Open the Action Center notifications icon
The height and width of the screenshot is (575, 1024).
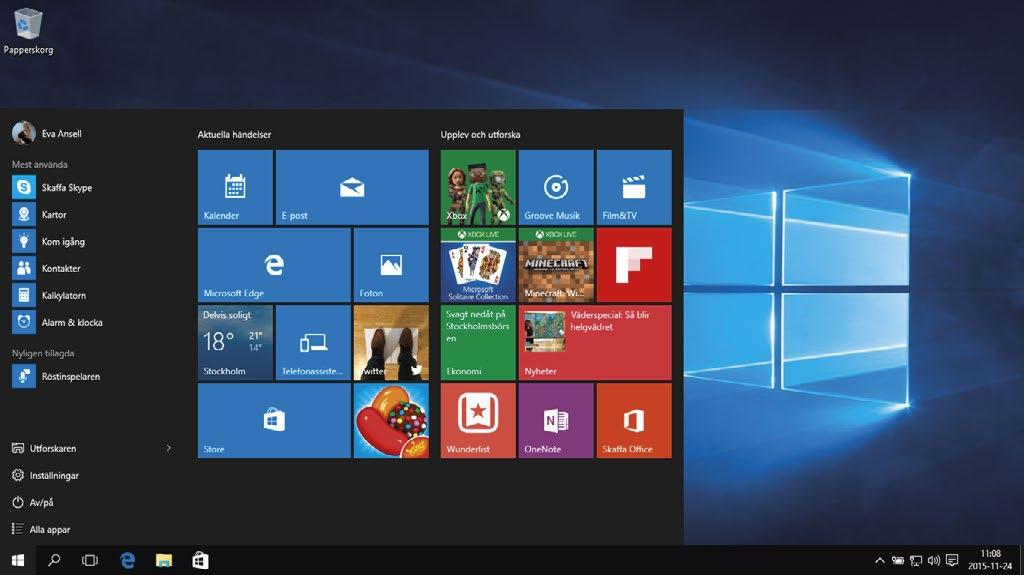click(x=952, y=561)
